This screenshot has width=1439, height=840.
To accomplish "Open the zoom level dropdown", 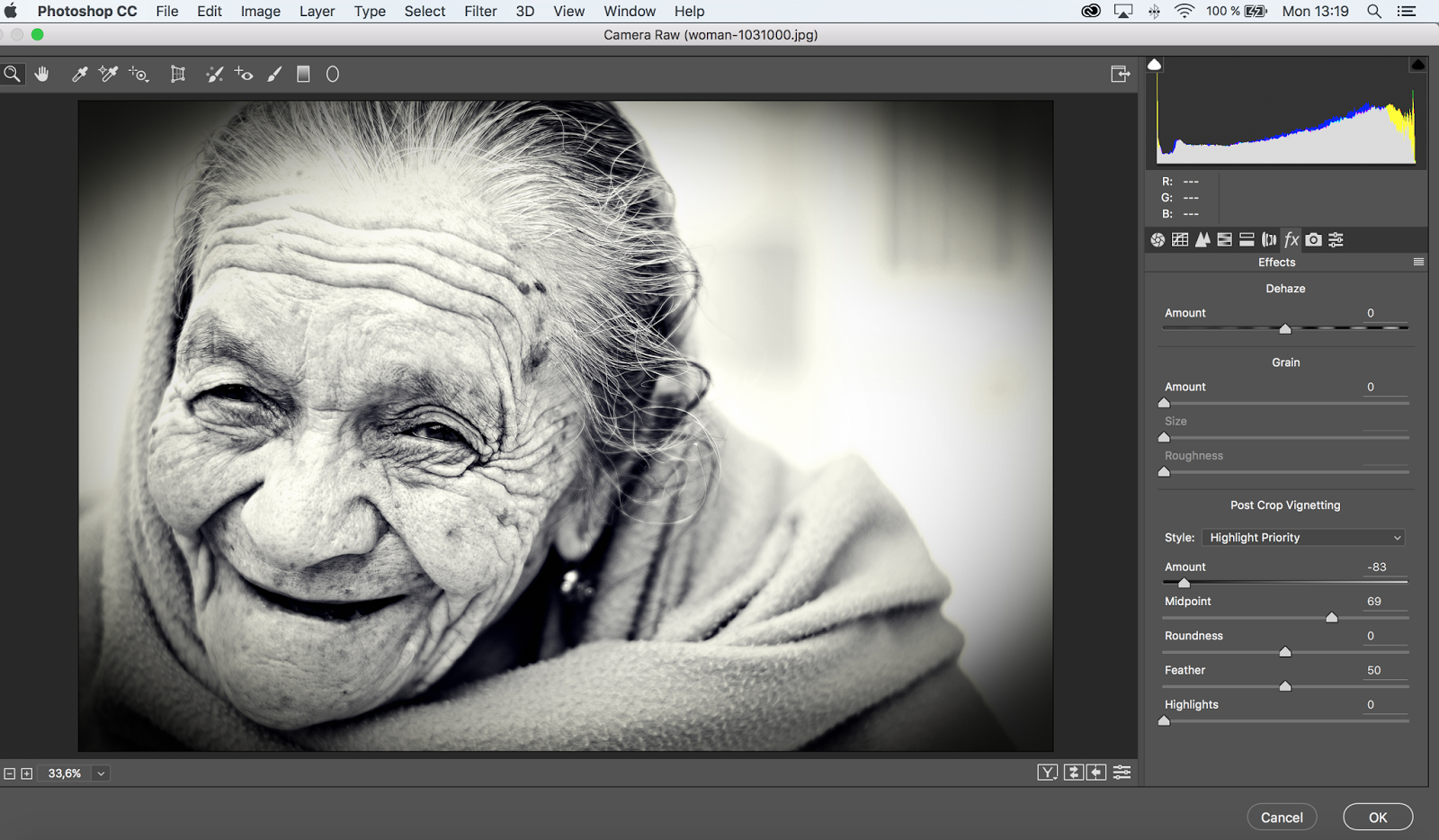I will coord(99,773).
